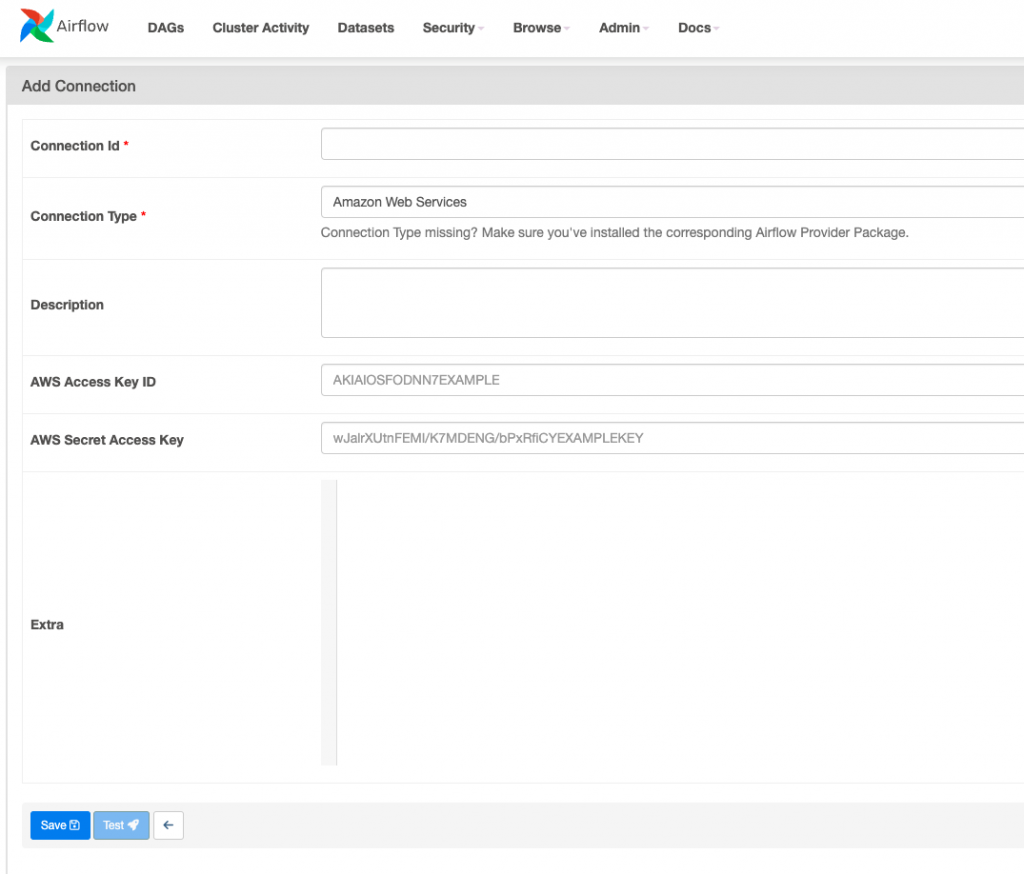Viewport: 1024px width, 874px height.
Task: Open the Admin dropdown menu
Action: click(x=624, y=27)
